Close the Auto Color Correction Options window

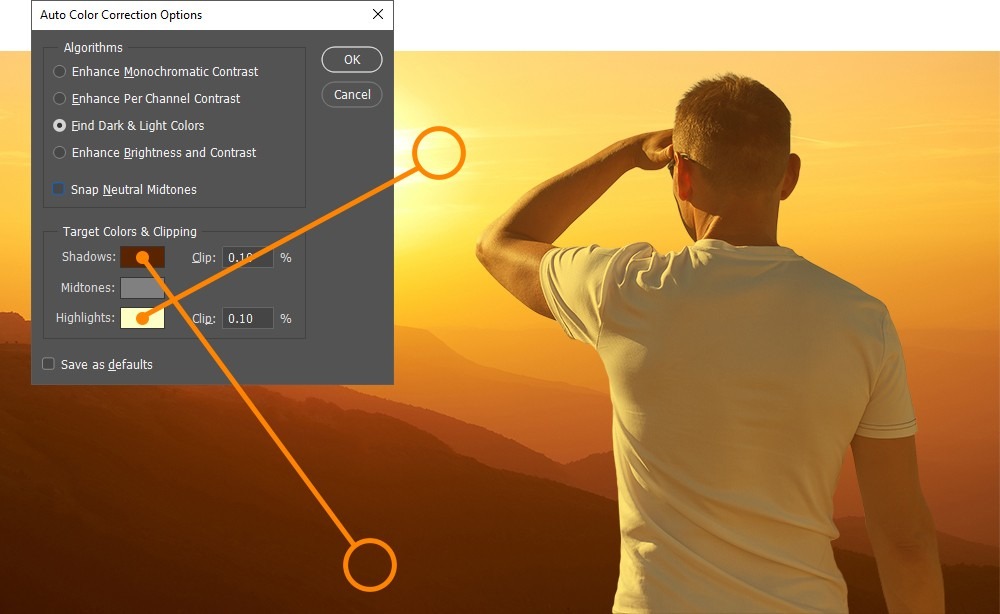point(378,14)
